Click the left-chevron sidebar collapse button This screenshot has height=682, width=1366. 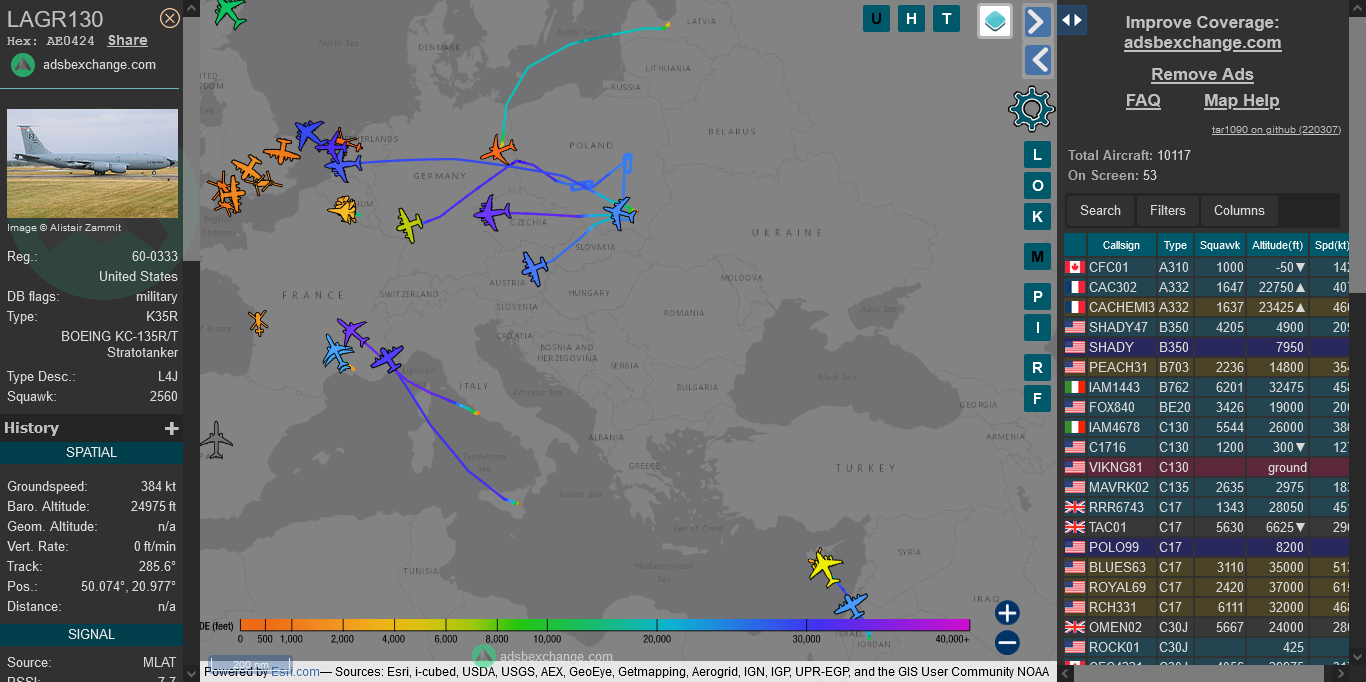pyautogui.click(x=1038, y=61)
